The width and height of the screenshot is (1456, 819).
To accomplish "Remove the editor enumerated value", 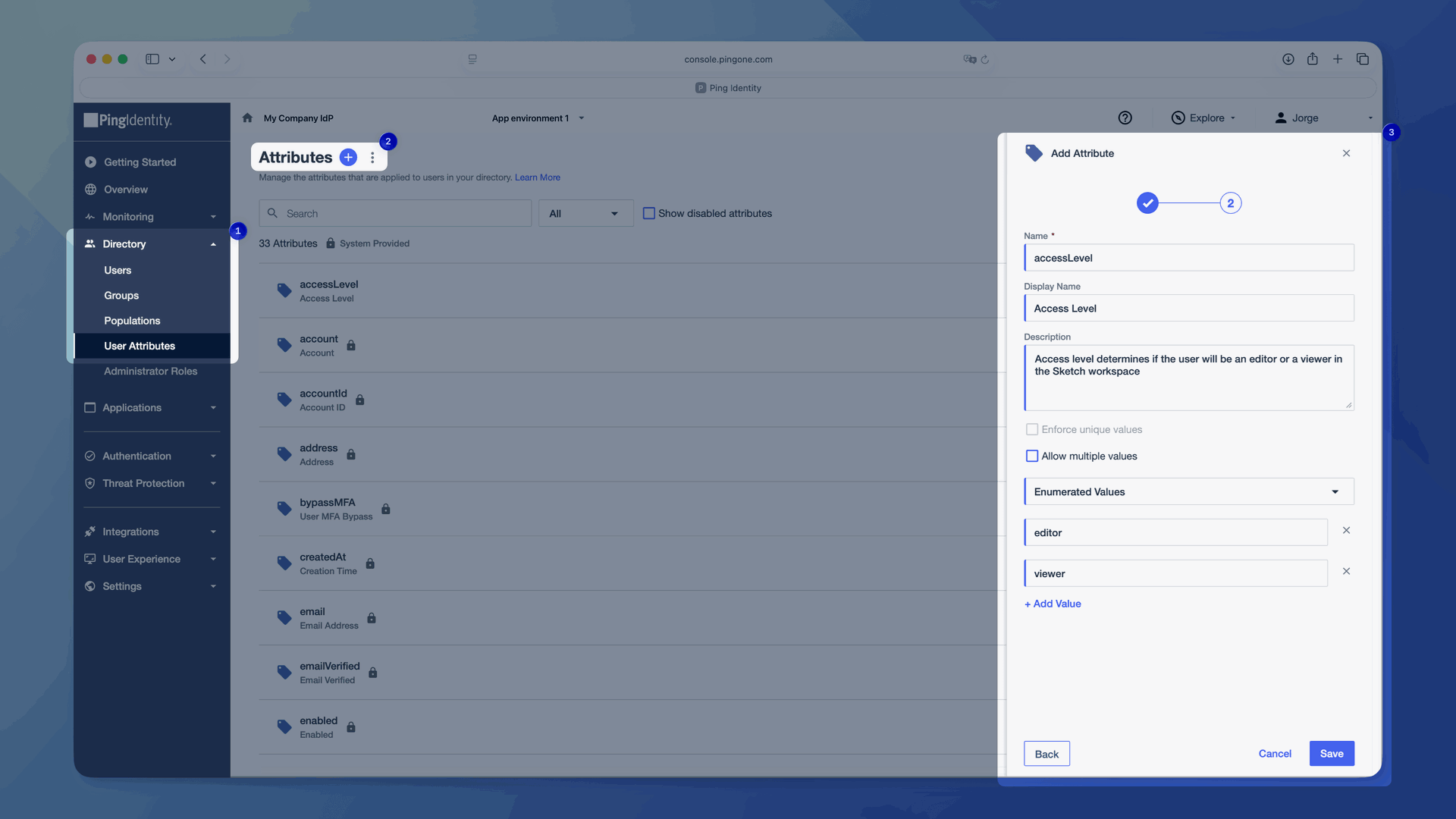I will pyautogui.click(x=1346, y=530).
